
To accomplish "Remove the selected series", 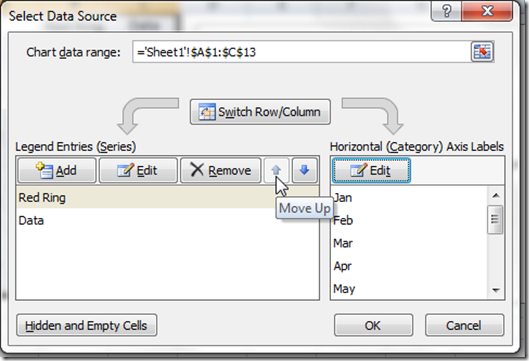I will [221, 170].
